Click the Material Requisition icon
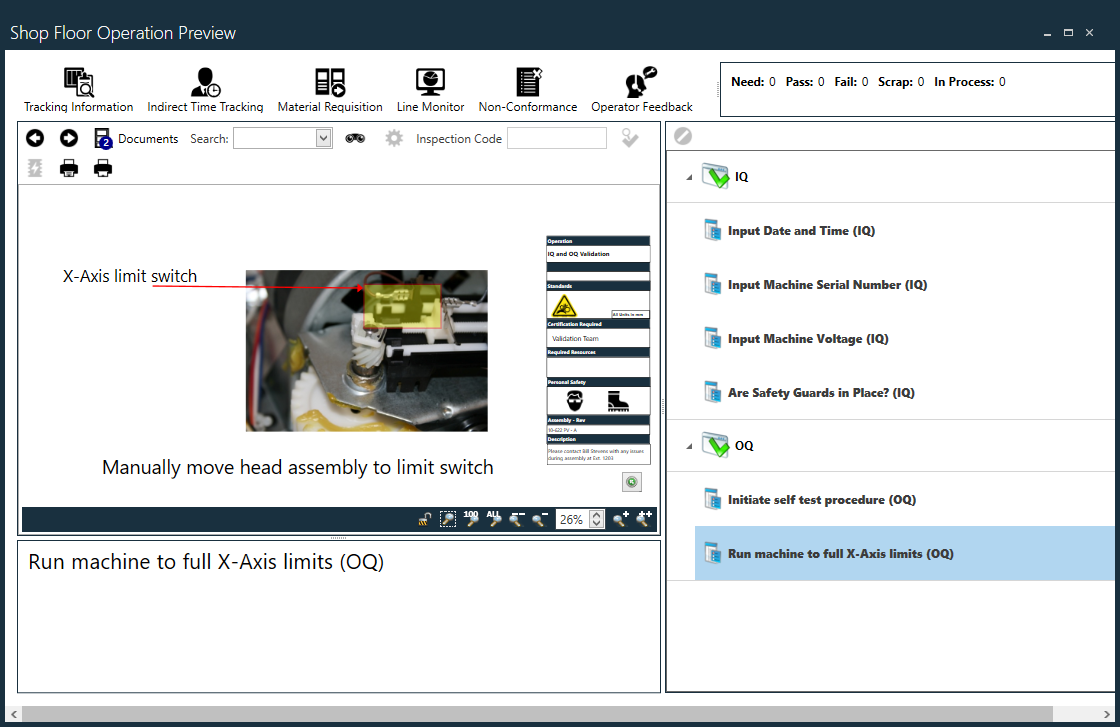Viewport: 1120px width, 727px height. click(x=329, y=89)
